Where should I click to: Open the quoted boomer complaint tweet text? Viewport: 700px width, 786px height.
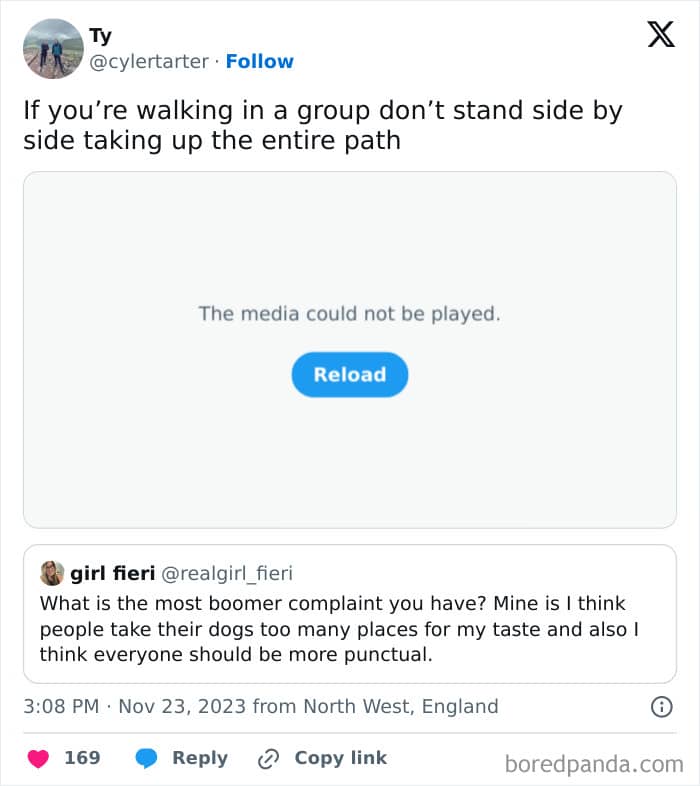(x=339, y=628)
